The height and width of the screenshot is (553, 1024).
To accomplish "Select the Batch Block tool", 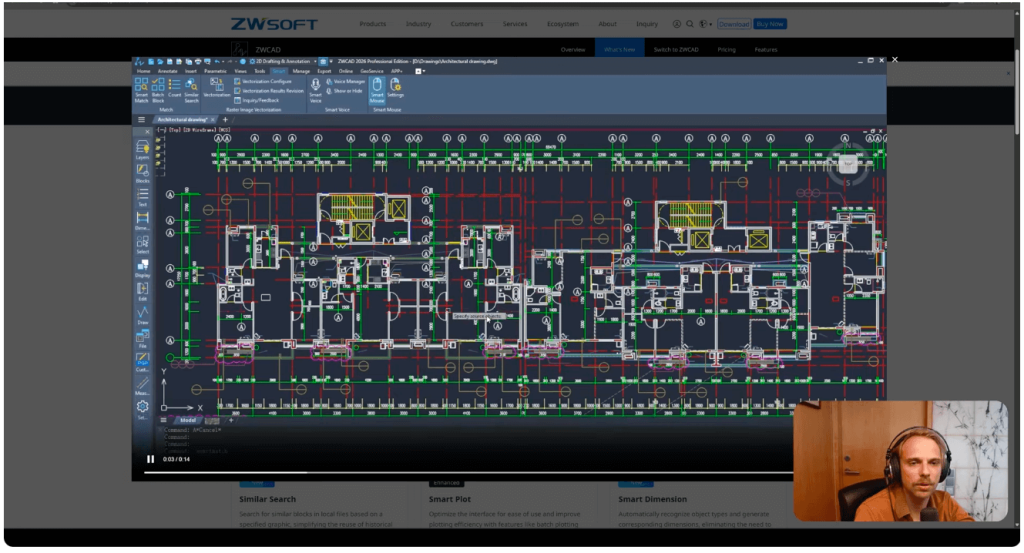I will pos(158,90).
